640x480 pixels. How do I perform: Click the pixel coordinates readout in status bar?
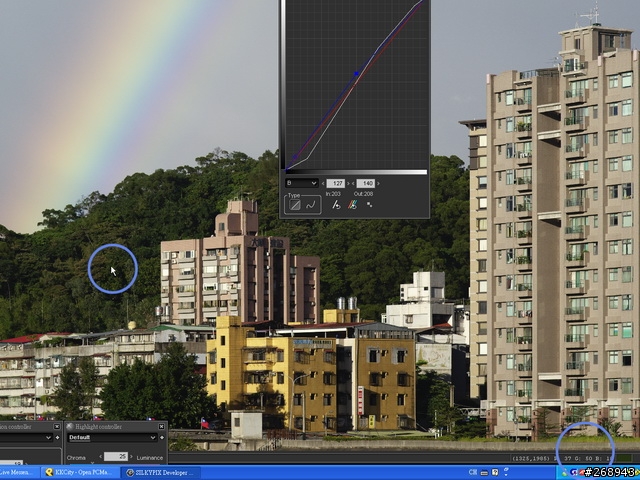(x=531, y=459)
